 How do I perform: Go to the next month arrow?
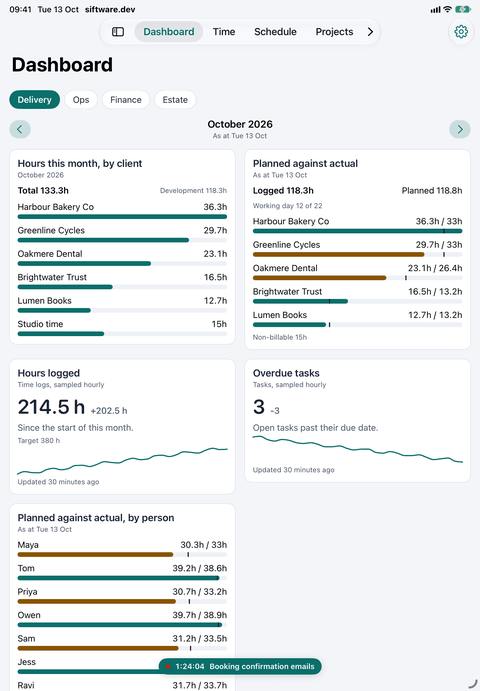pos(460,129)
